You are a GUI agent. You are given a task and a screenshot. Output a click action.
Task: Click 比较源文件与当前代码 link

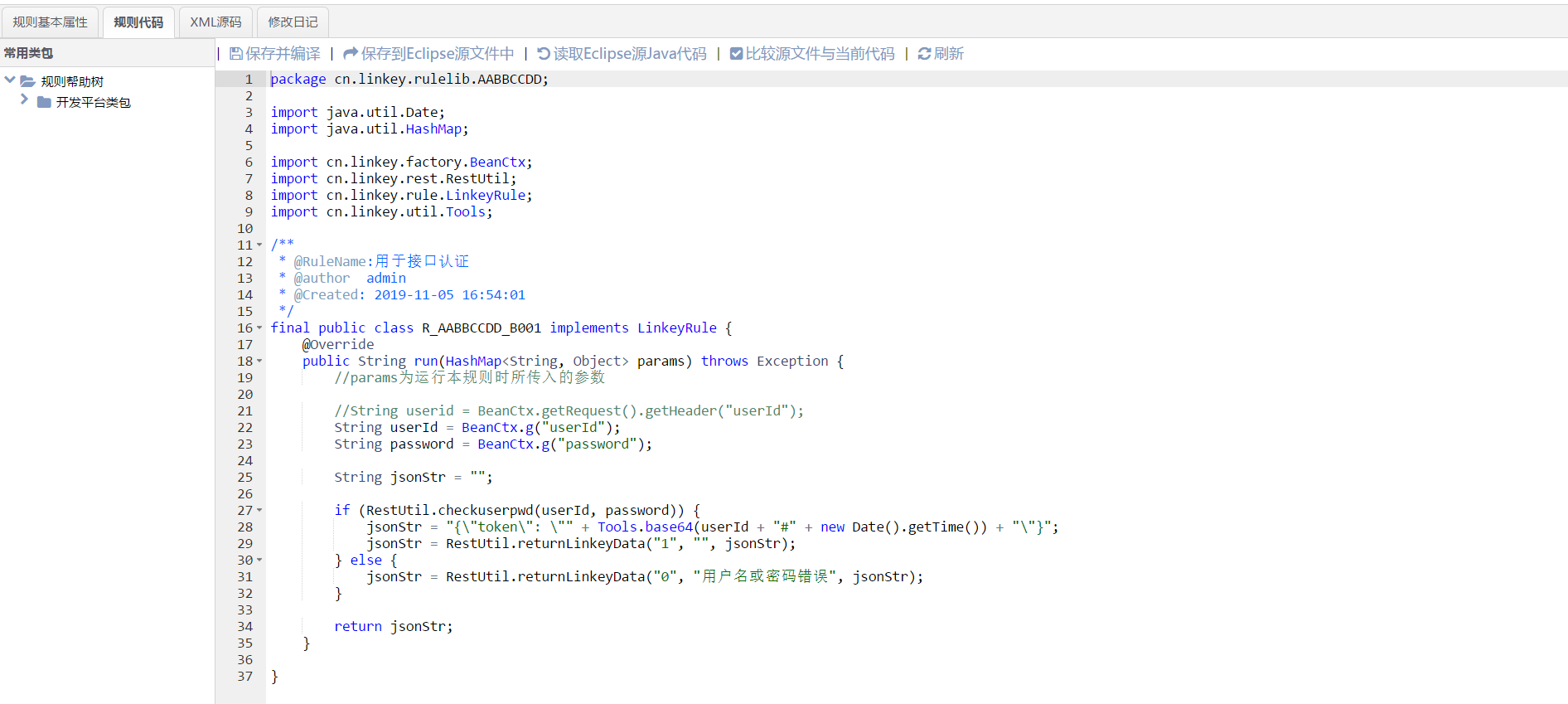[812, 54]
